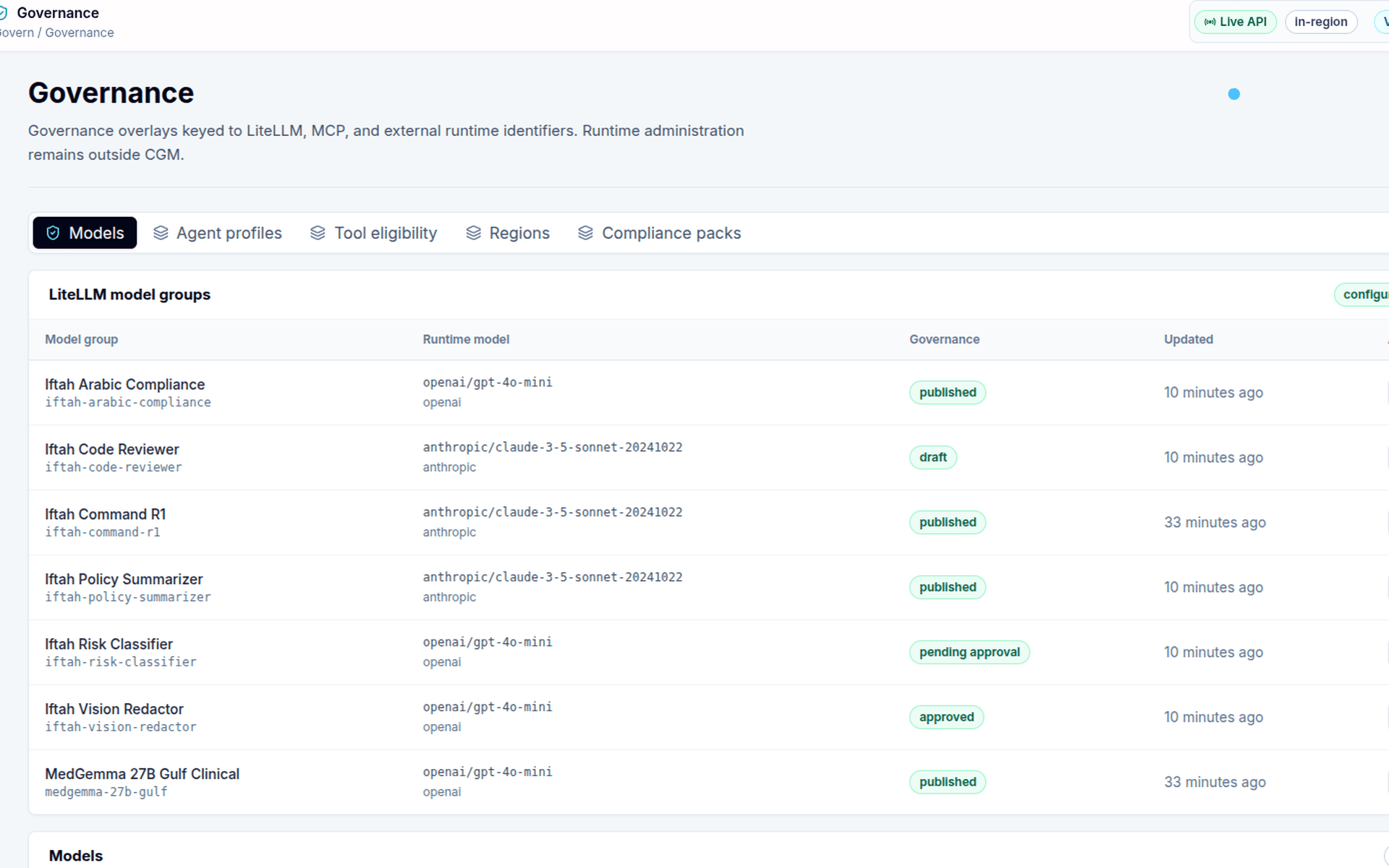This screenshot has height=868, width=1389.
Task: Click updated time for Iftah Command R1
Action: pos(1215,522)
